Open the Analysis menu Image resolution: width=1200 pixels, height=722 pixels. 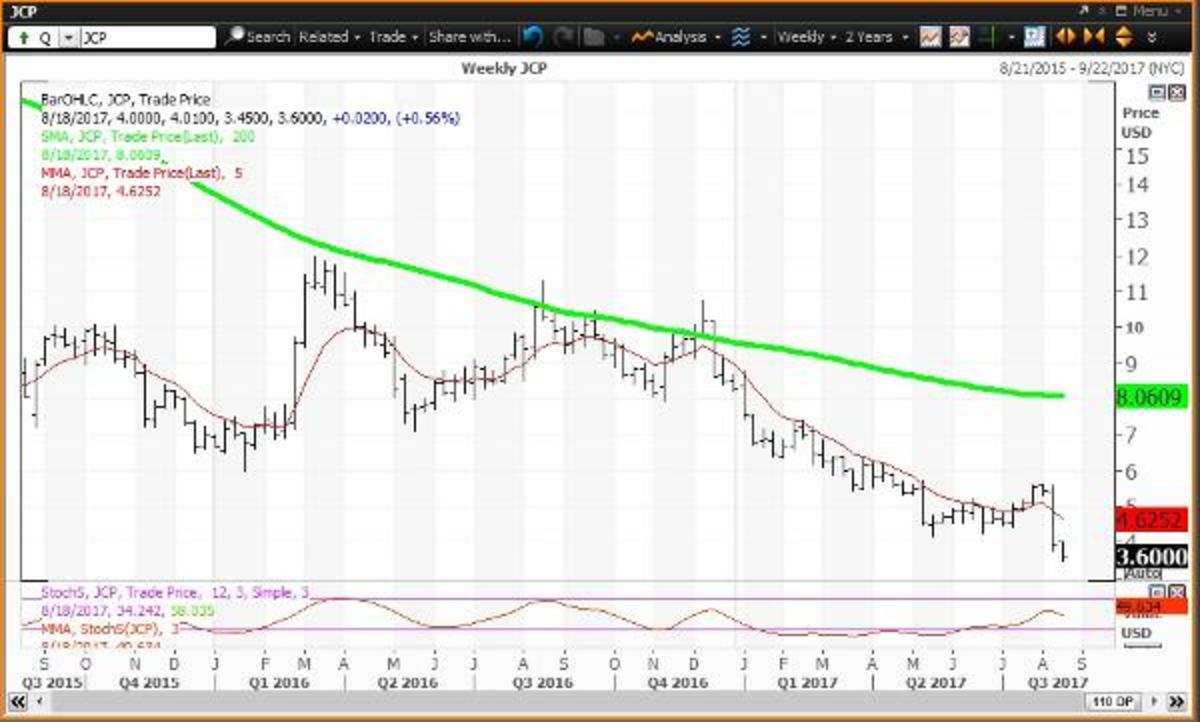click(678, 37)
